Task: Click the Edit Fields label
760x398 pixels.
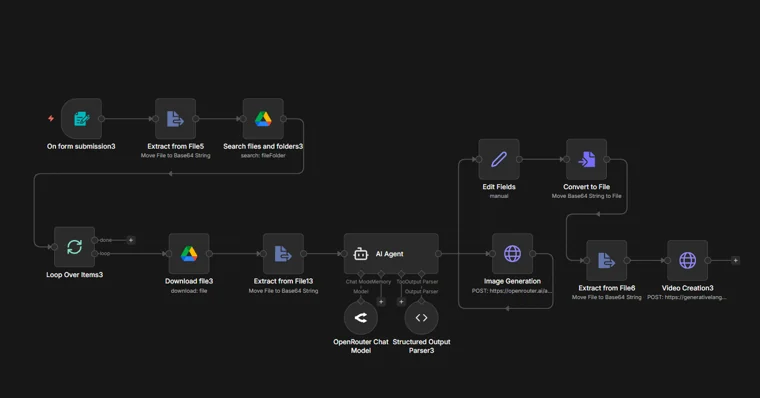Action: [x=499, y=187]
